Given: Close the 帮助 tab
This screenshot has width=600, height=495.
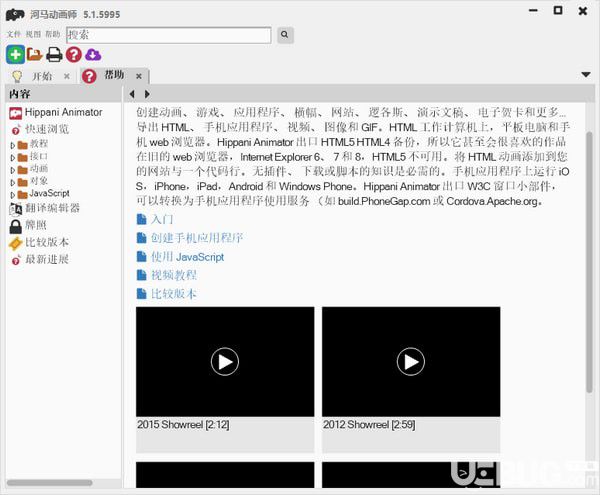Looking at the screenshot, I should pyautogui.click(x=139, y=76).
